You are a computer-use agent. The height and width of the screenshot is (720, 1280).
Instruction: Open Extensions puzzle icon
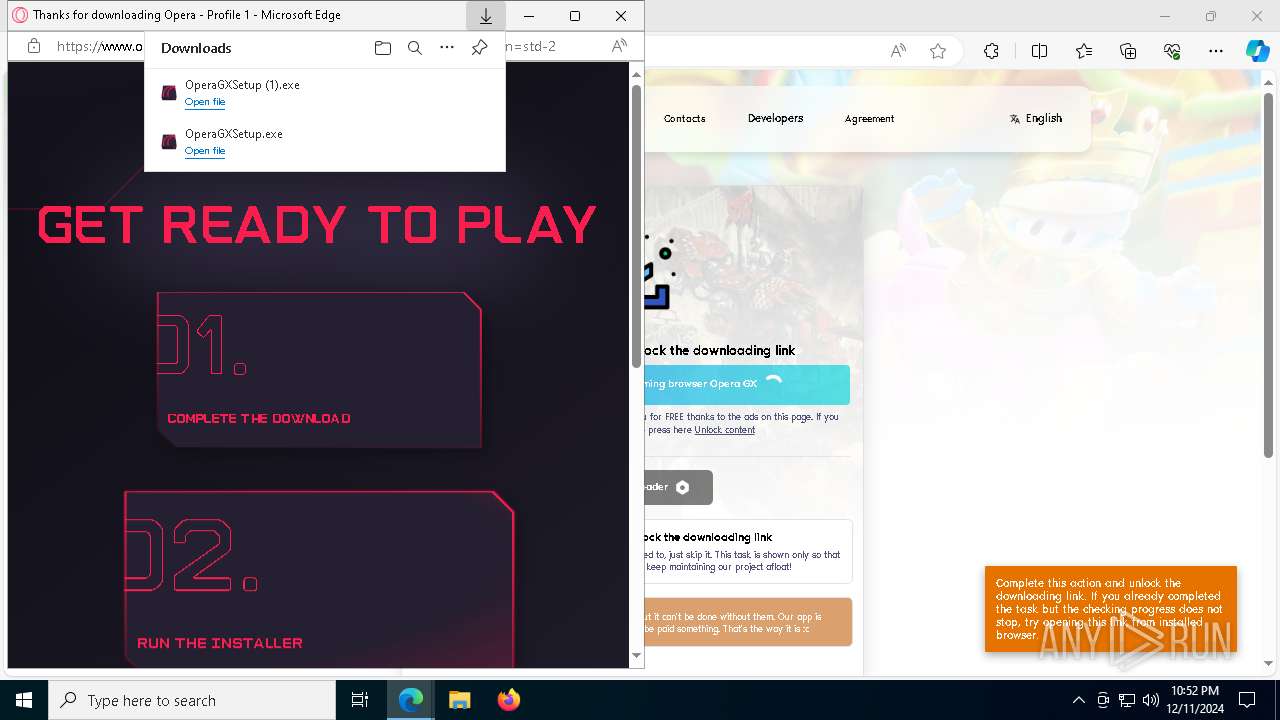991,51
